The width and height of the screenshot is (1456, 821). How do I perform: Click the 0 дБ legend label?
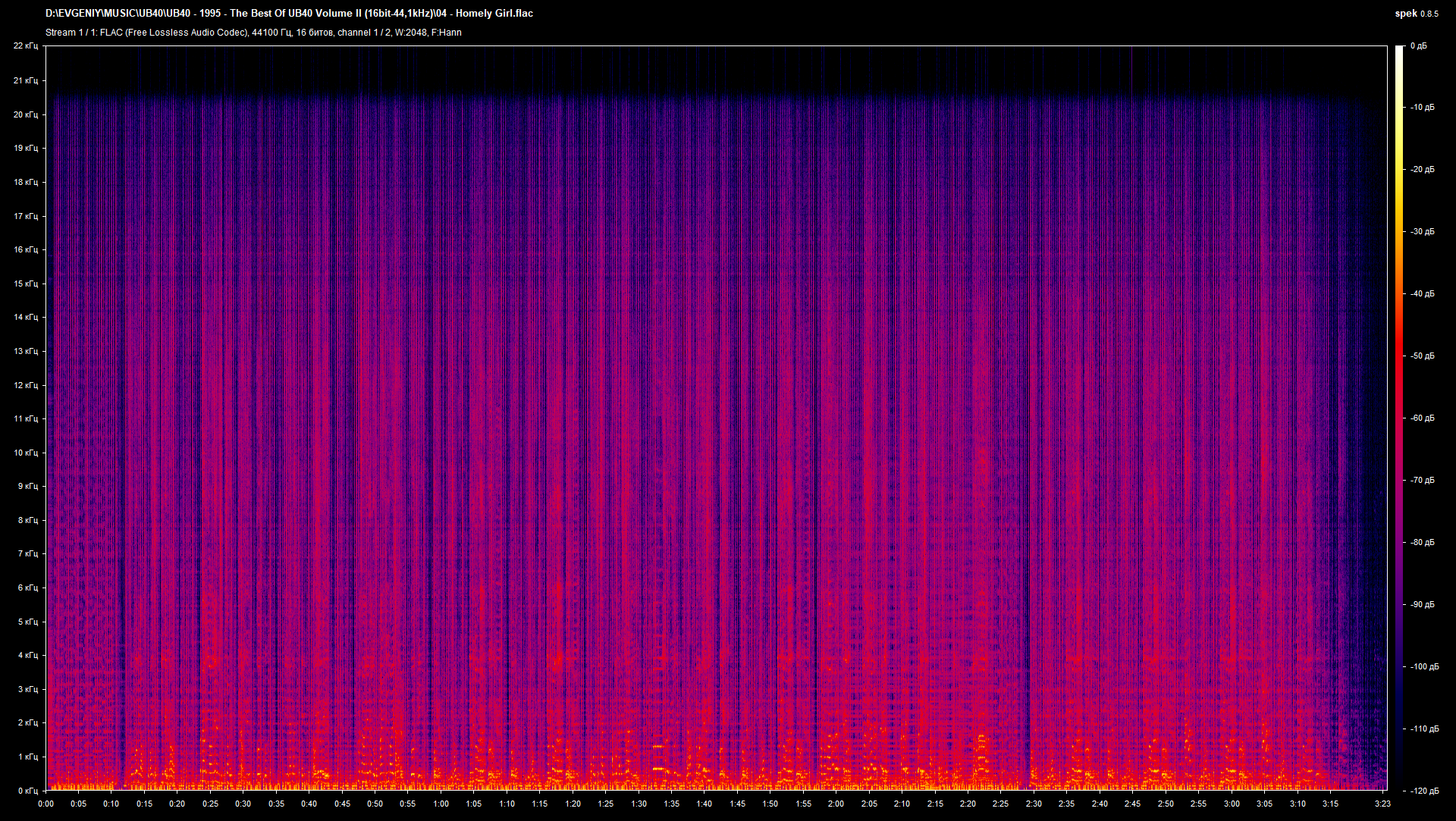point(1419,45)
